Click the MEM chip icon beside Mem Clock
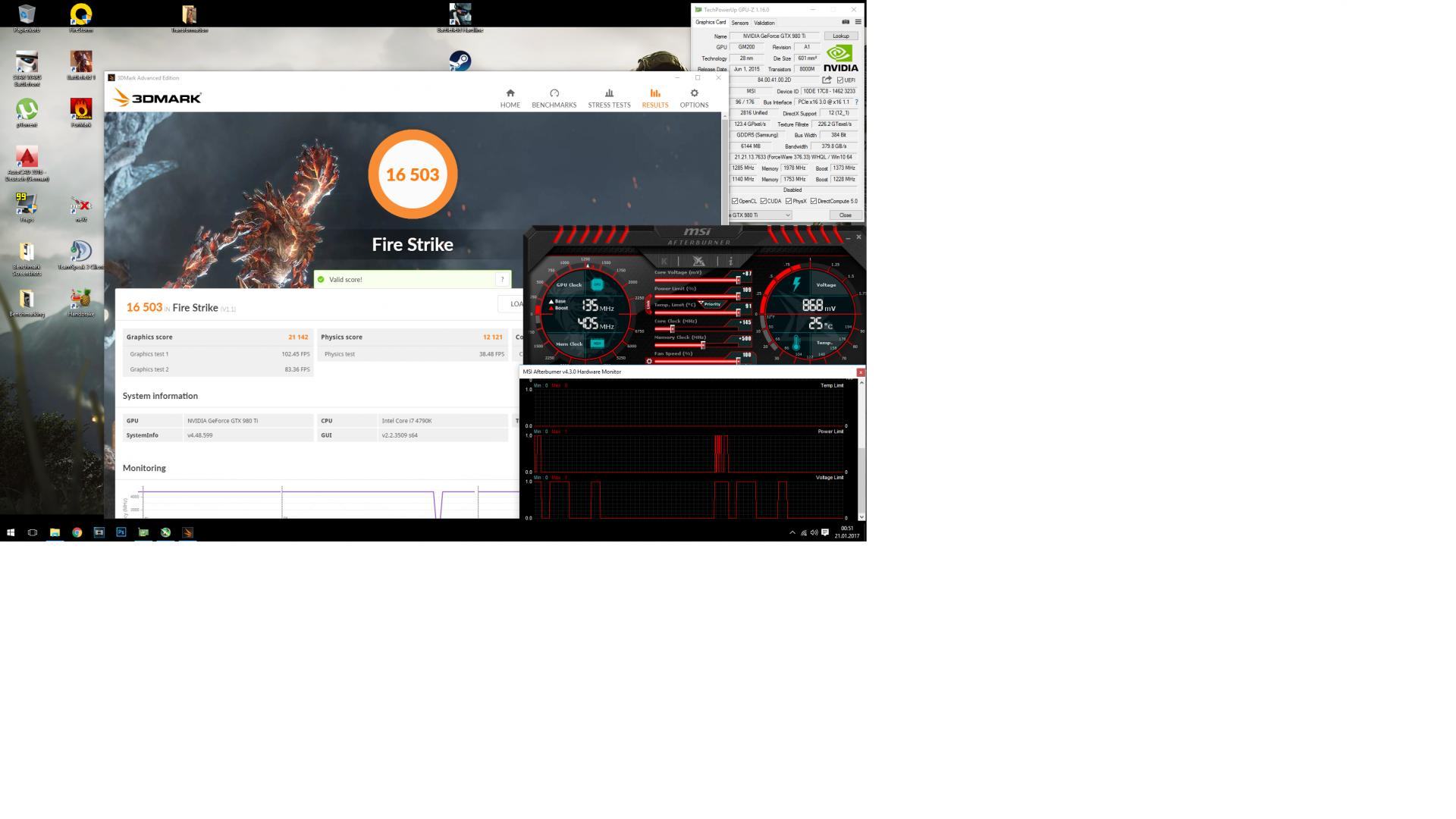Screen dimensions: 1456x819 click(x=597, y=344)
